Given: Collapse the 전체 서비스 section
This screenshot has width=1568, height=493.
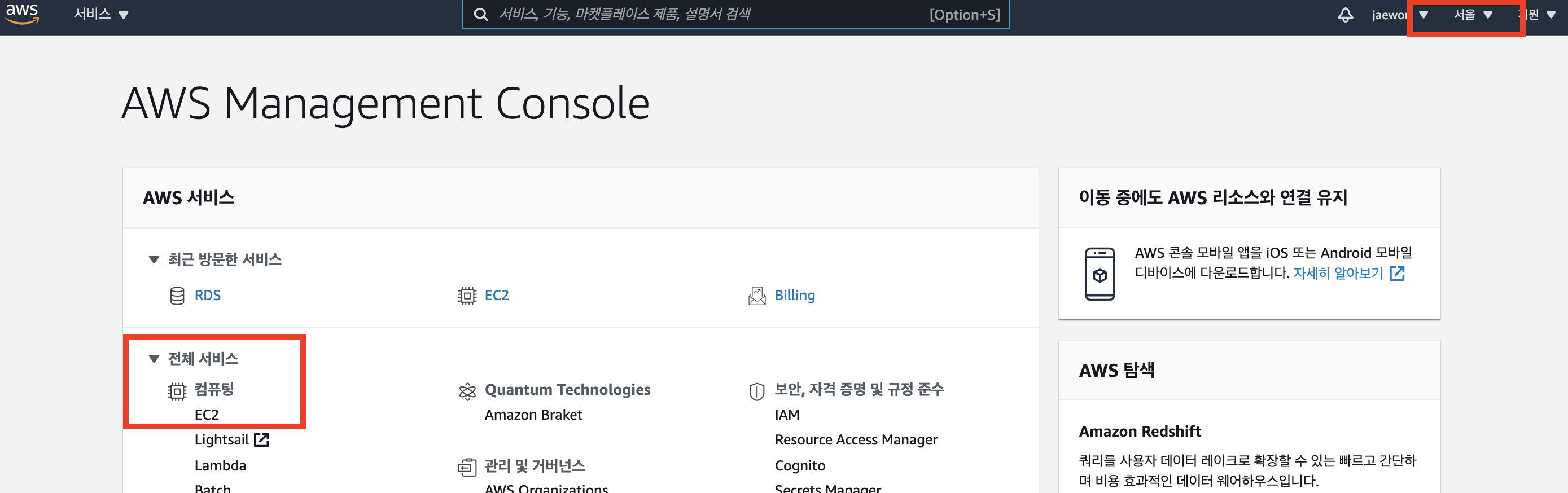Looking at the screenshot, I should (154, 359).
